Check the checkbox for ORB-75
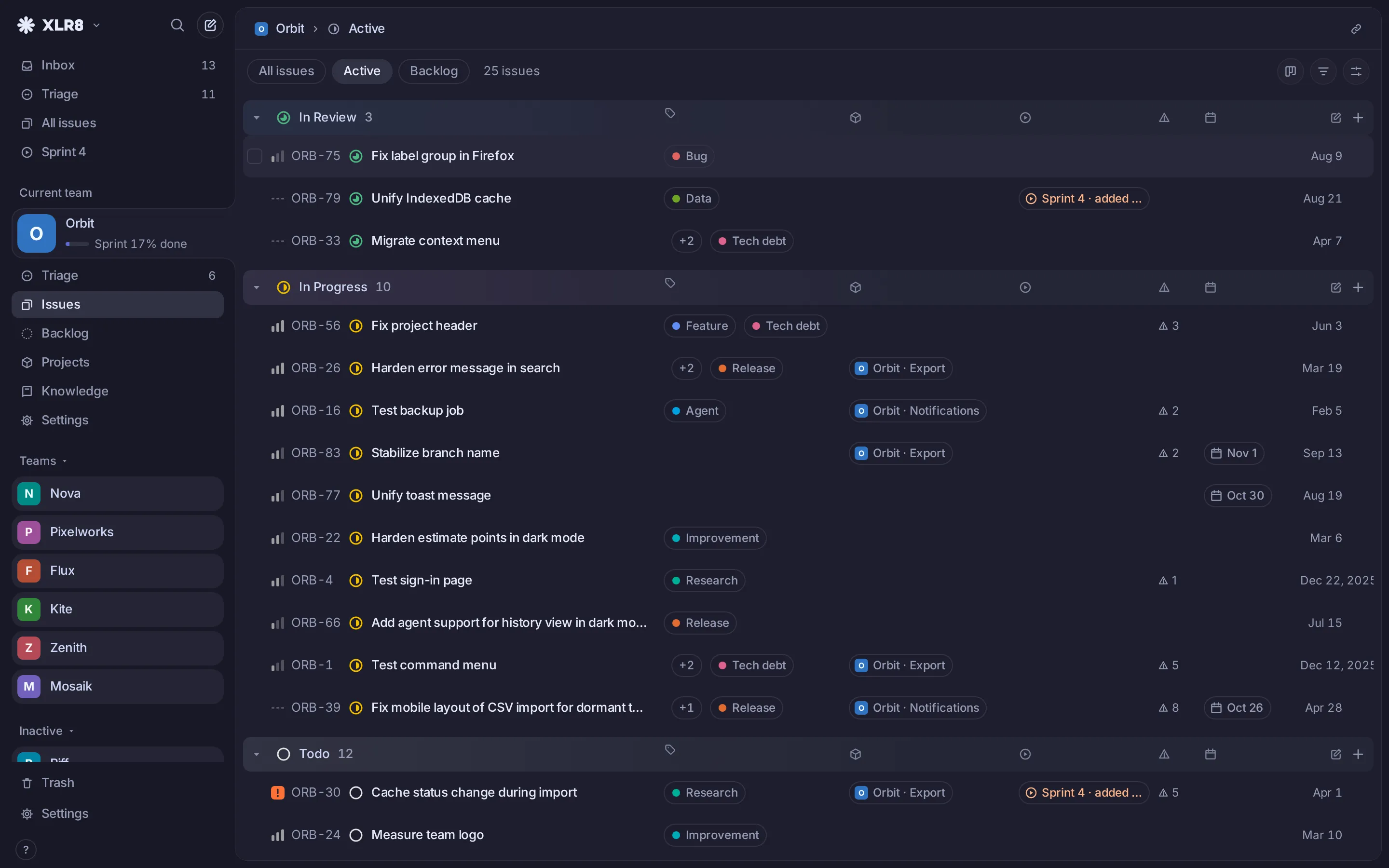 (254, 156)
